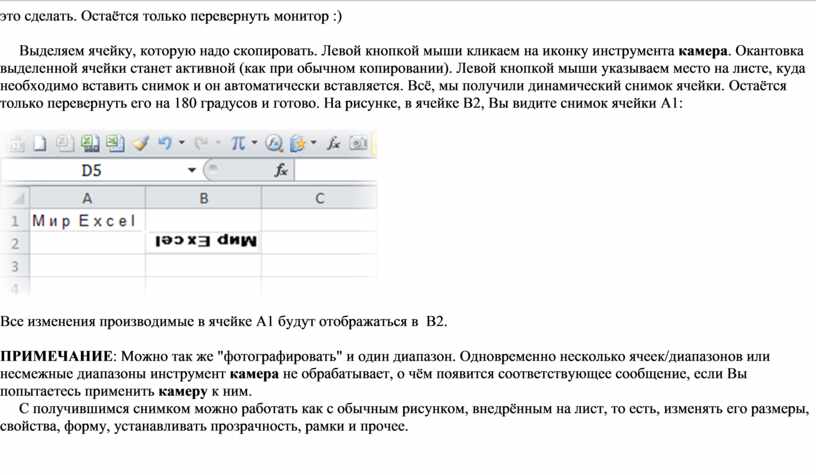This screenshot has width=816, height=475.
Task: Select row 1 header
Action: [x=15, y=221]
